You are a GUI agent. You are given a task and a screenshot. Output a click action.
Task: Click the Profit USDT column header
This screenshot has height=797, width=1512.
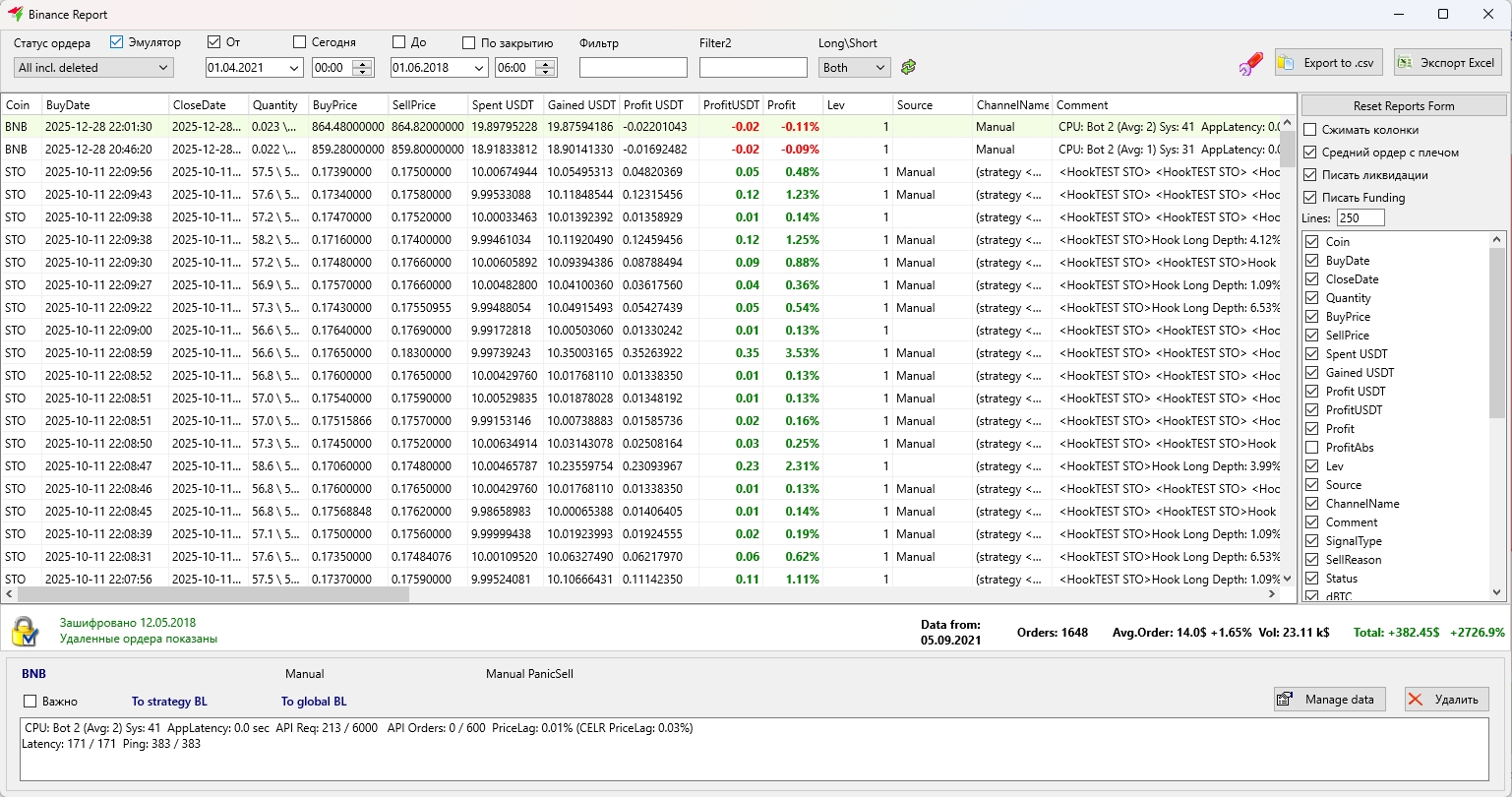click(653, 105)
